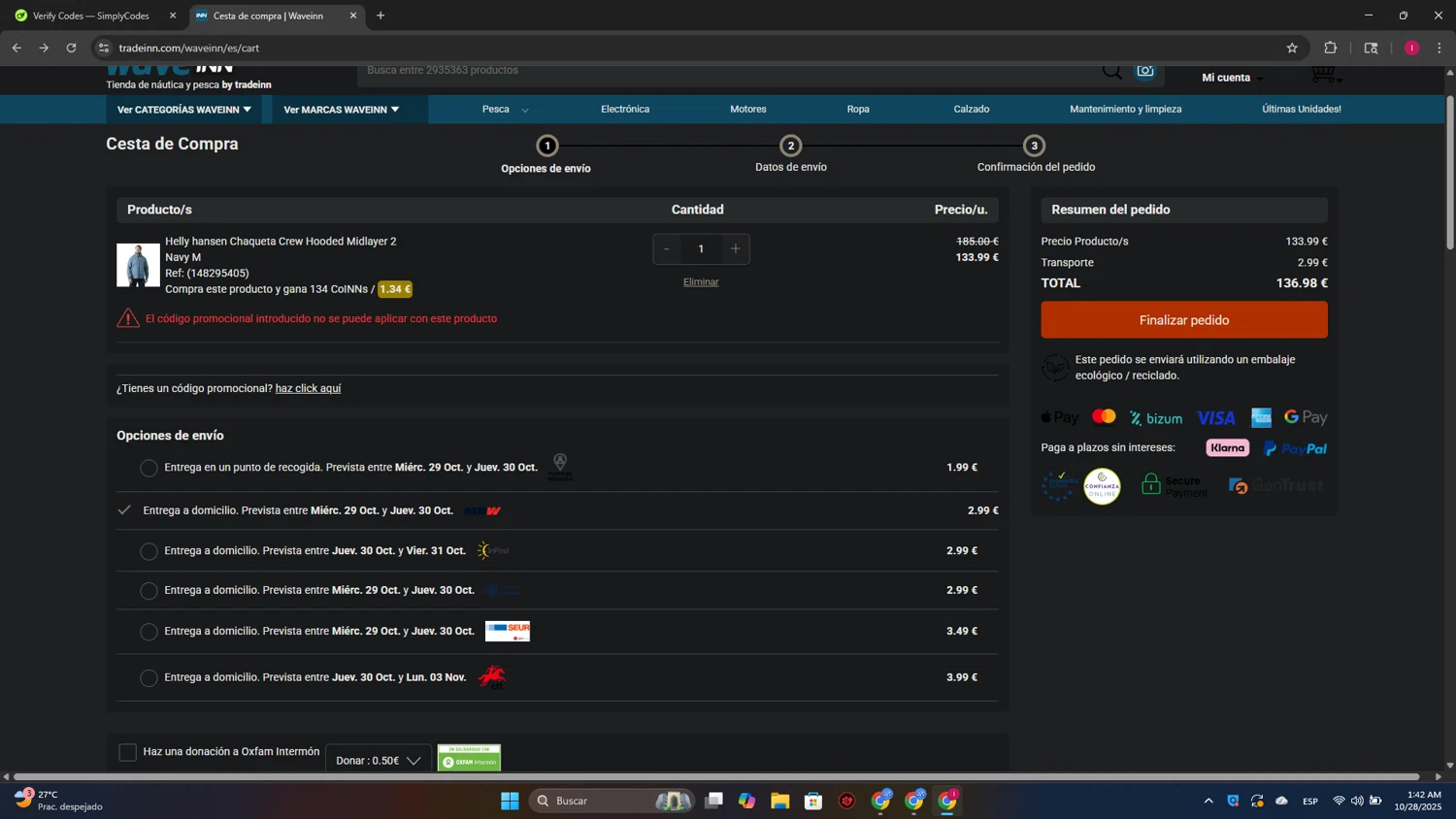Open Windows Start menu
This screenshot has height=819, width=1456.
pyautogui.click(x=510, y=801)
